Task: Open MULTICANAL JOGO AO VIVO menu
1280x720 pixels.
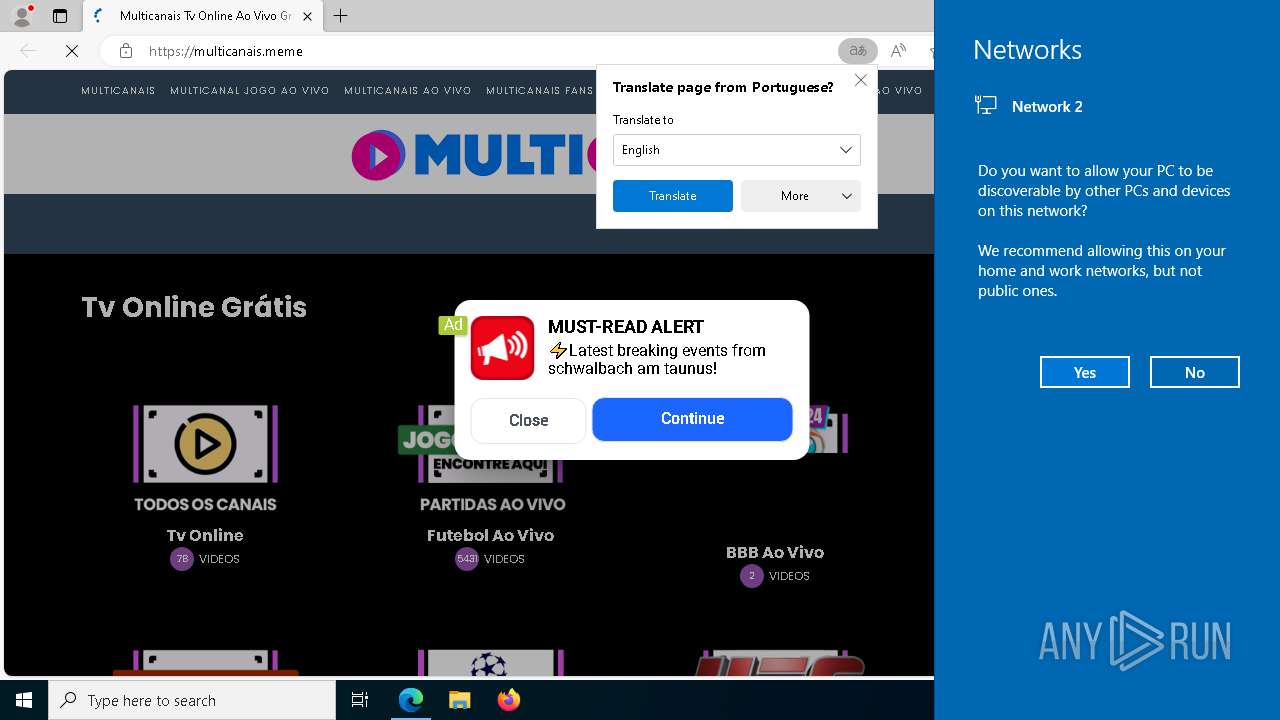Action: pos(250,91)
